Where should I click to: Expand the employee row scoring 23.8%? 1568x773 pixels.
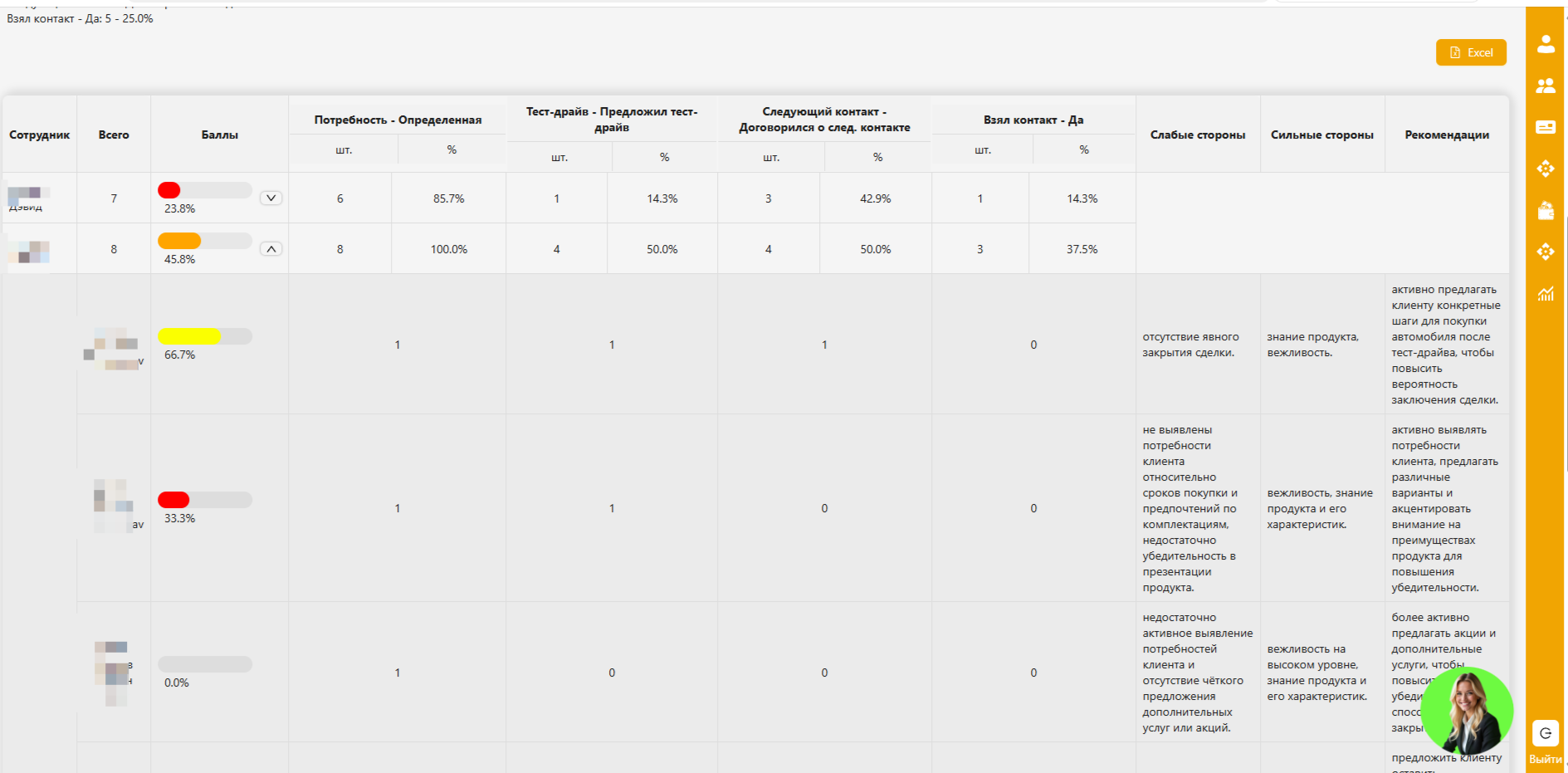(x=271, y=198)
